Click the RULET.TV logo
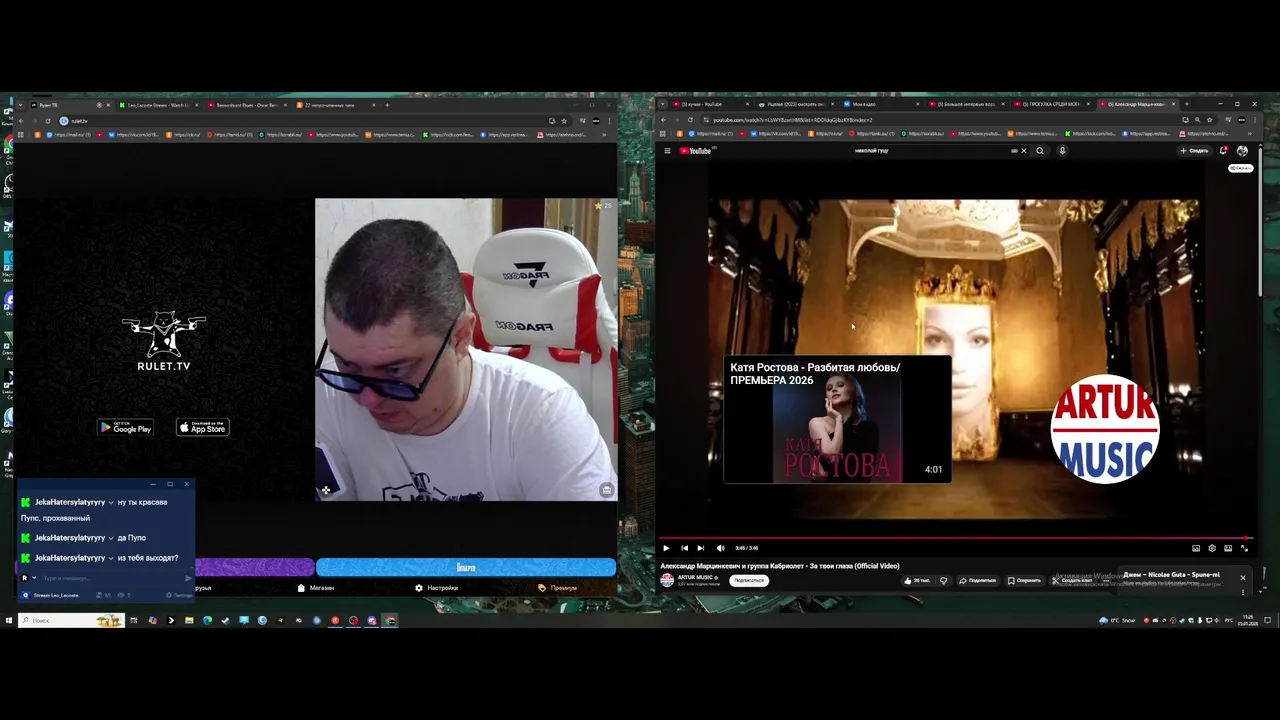Screen dimensions: 1280x720 point(164,341)
